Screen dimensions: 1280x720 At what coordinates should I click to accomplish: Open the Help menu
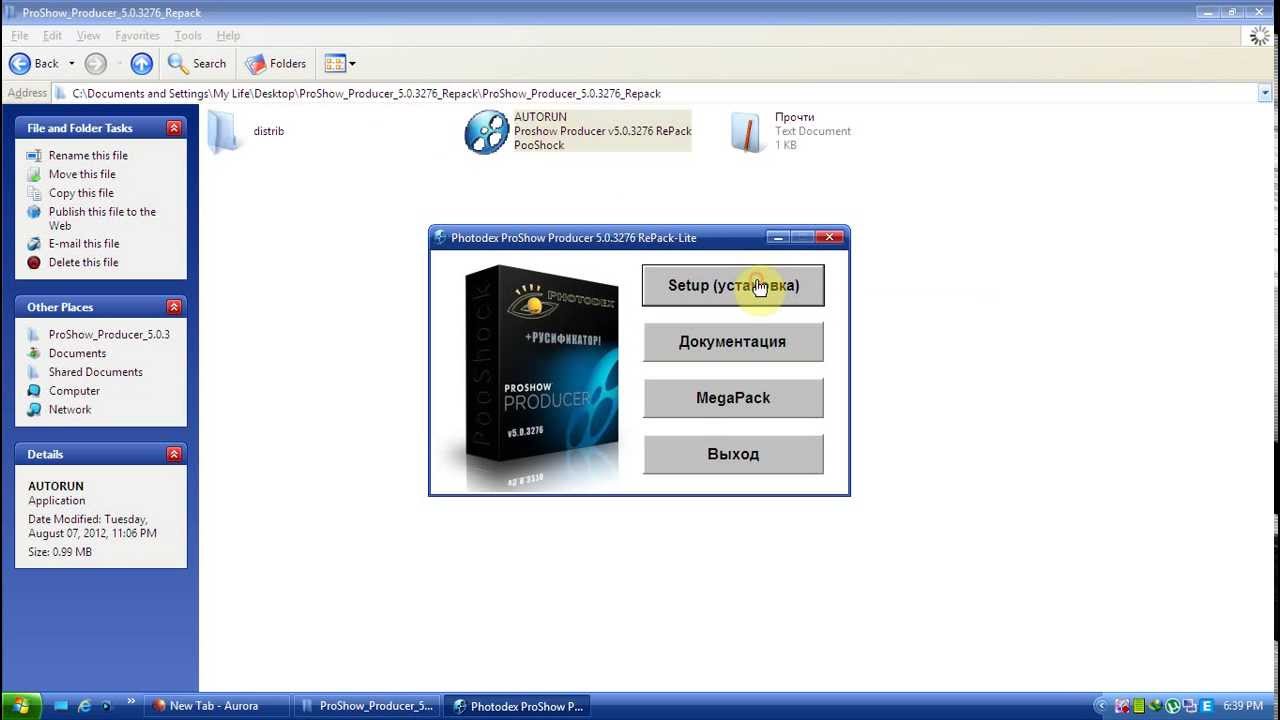(x=228, y=35)
